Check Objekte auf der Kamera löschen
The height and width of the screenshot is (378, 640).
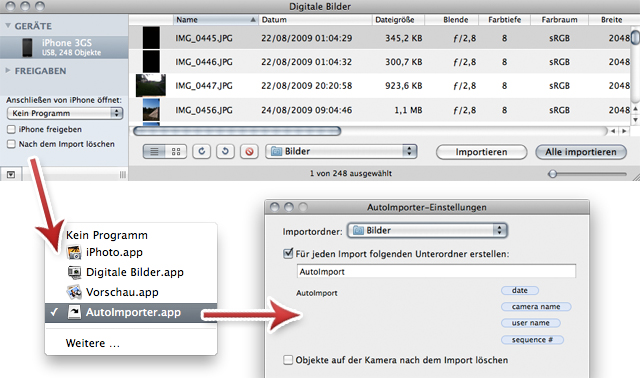(x=288, y=360)
